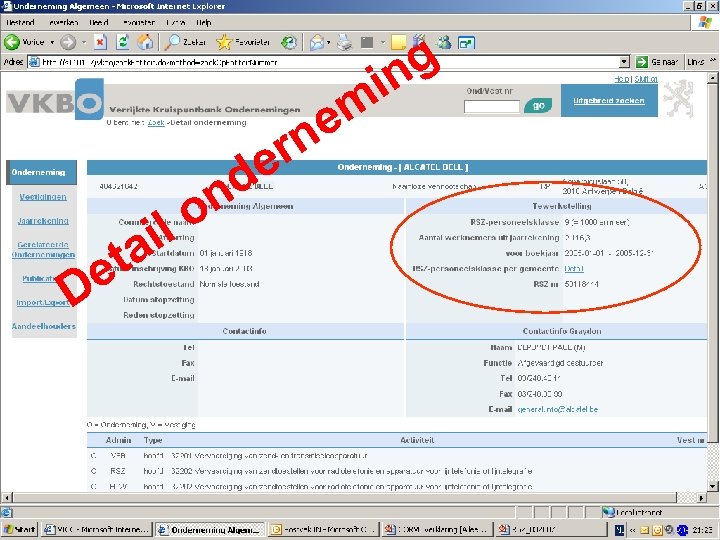Click the vertical scrollbar down arrow
Viewport: 720px width, 540px height.
coord(712,486)
